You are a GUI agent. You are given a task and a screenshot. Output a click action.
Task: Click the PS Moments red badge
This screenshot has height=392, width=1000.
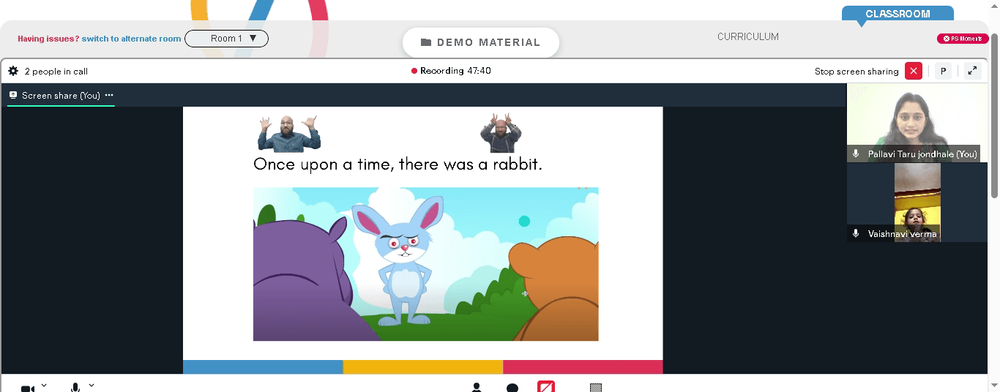tap(962, 39)
